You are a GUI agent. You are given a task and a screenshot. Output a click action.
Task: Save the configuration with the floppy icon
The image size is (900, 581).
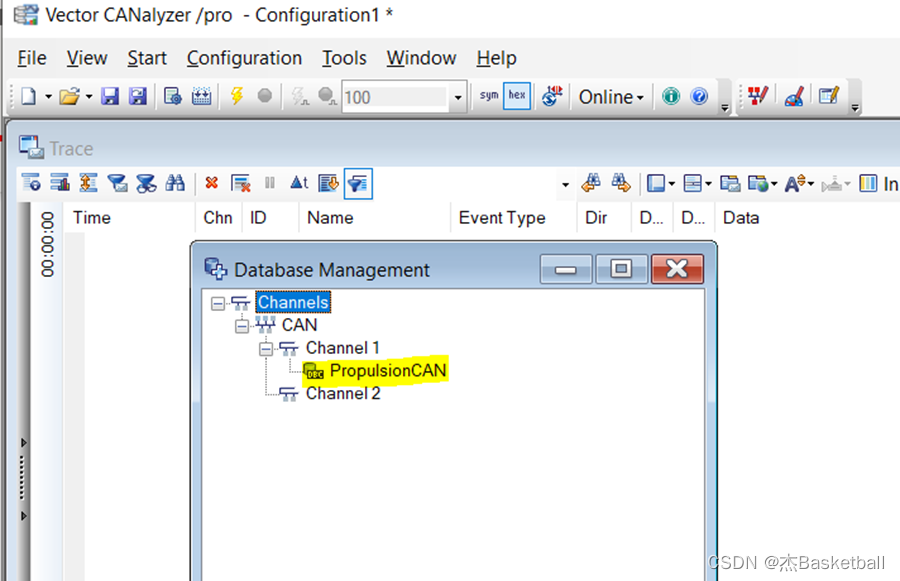(x=110, y=96)
